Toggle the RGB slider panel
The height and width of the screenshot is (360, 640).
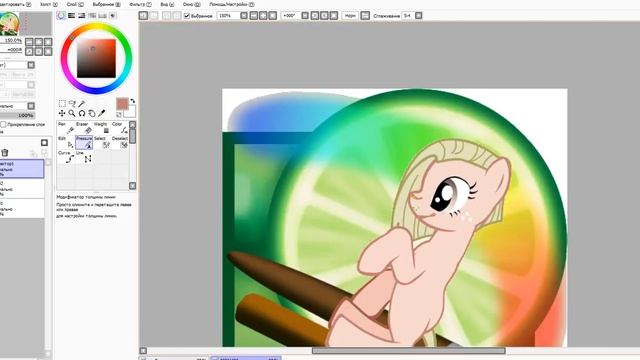click(71, 16)
